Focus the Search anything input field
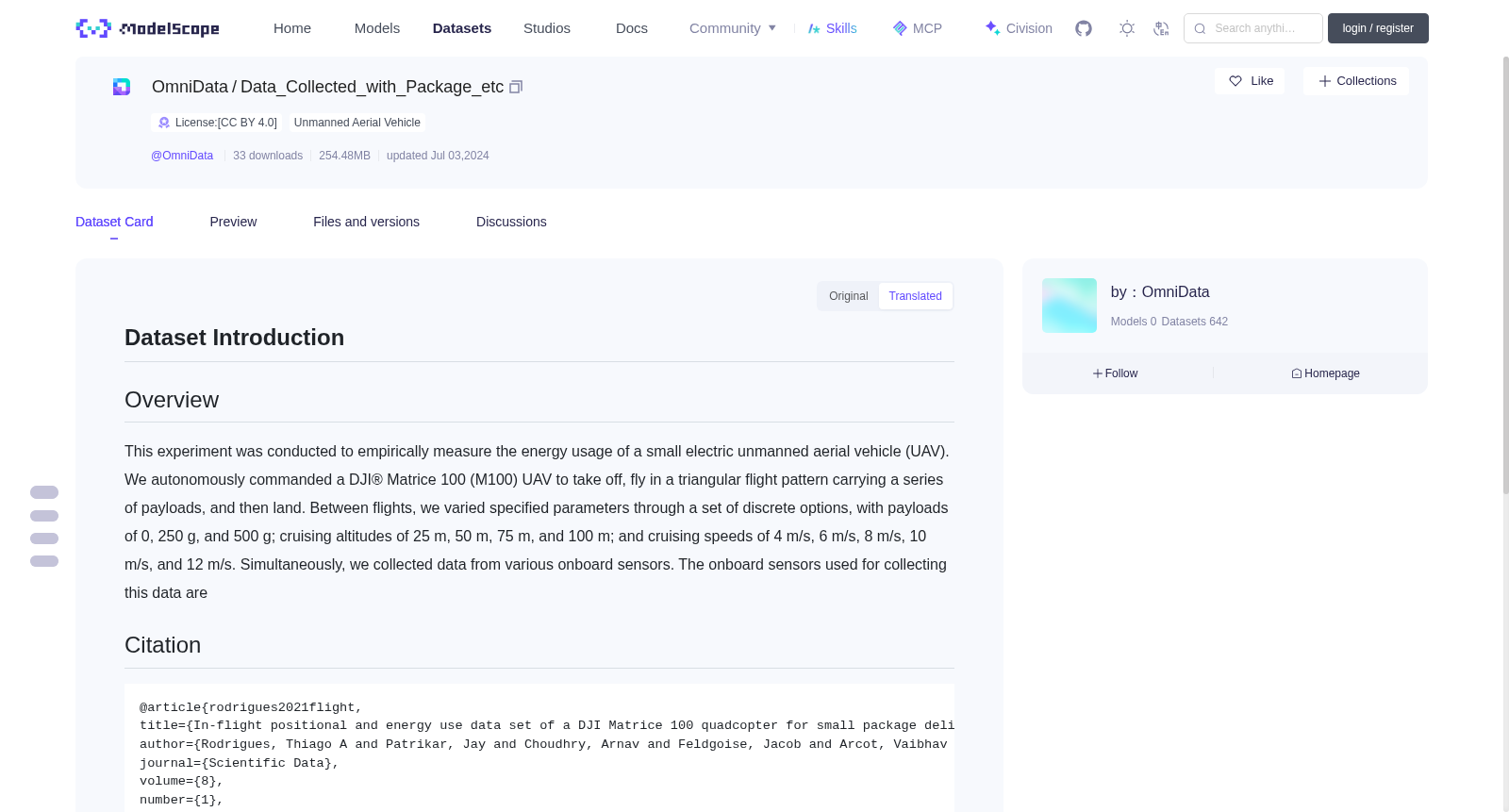 [x=1254, y=28]
